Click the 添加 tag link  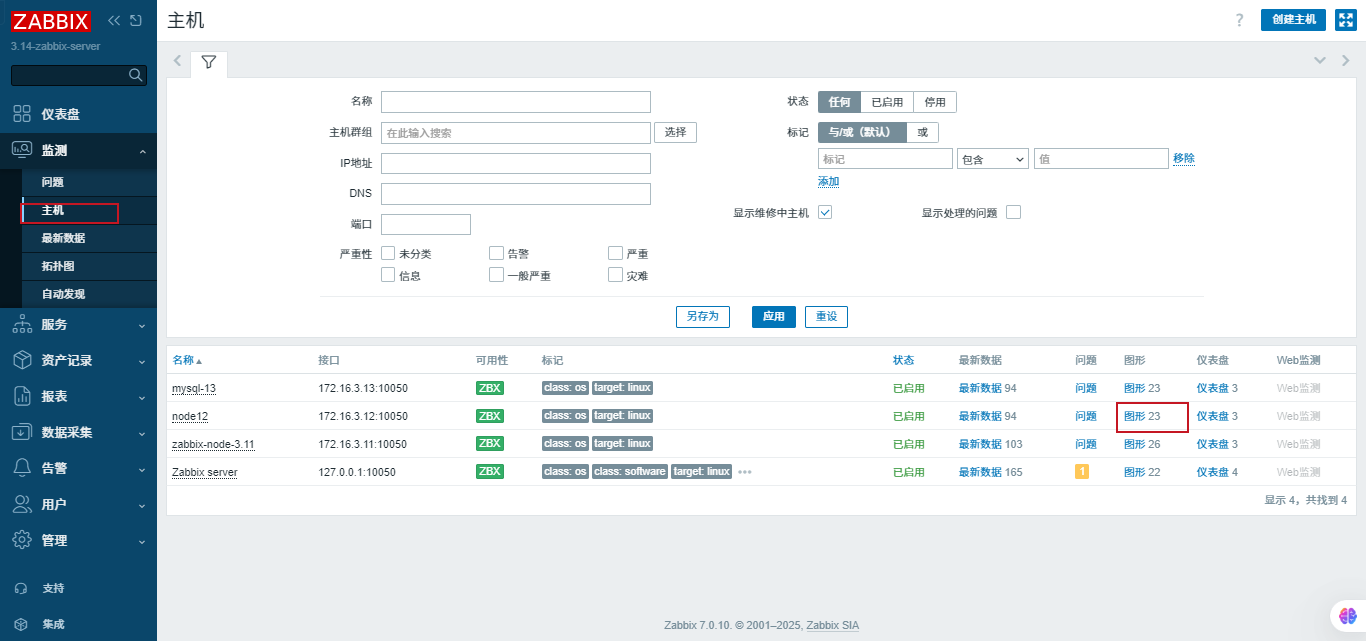point(828,181)
